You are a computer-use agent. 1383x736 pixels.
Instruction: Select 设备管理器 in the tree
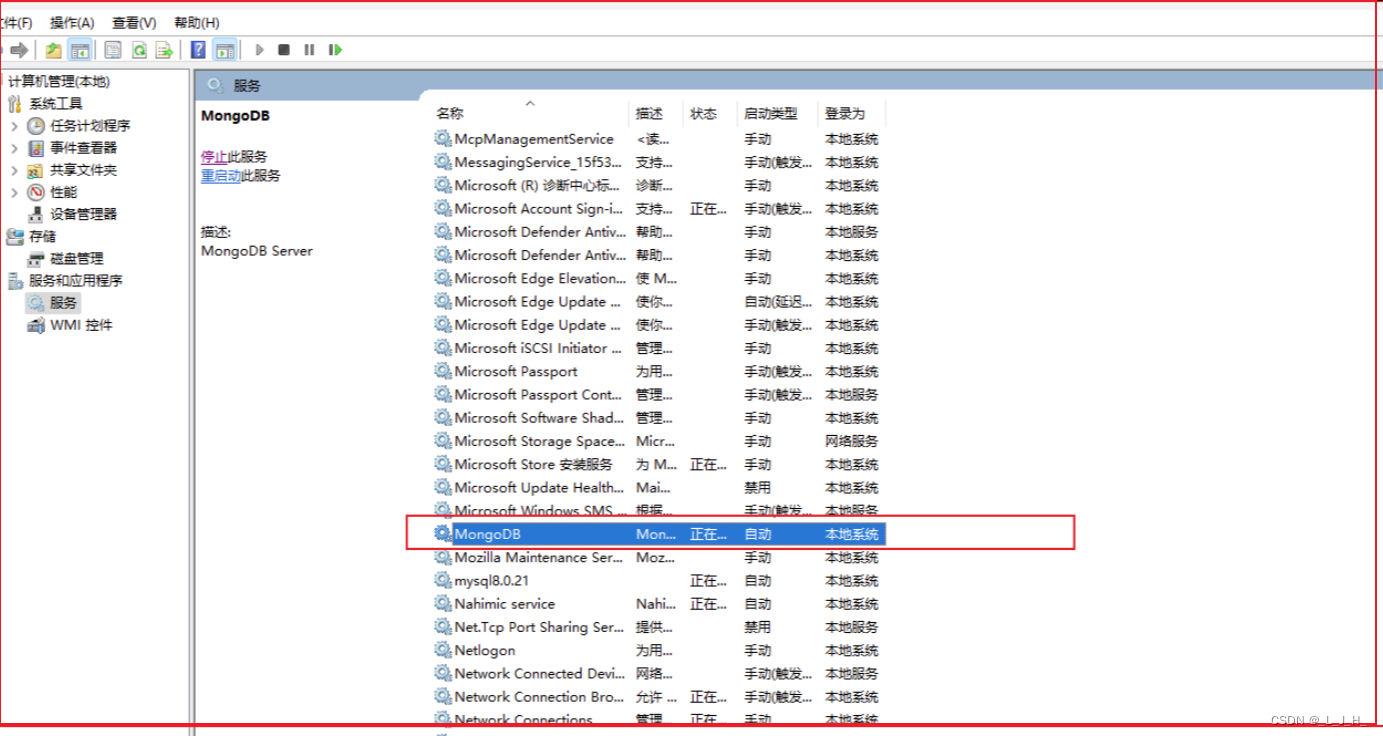(83, 214)
